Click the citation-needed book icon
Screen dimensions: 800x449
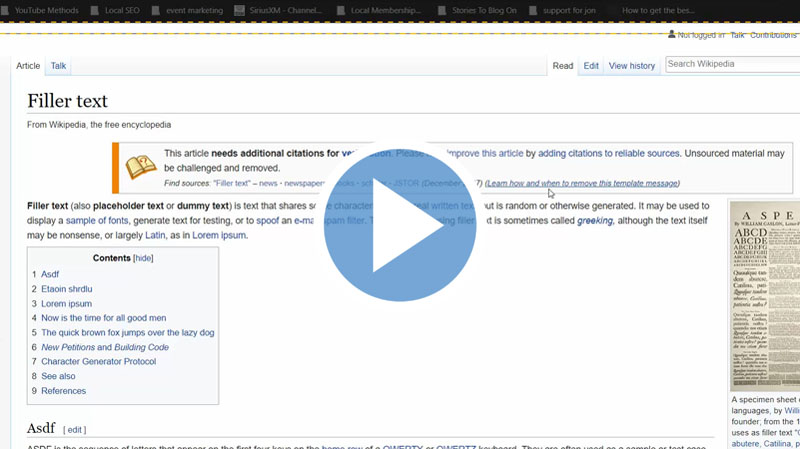(141, 167)
